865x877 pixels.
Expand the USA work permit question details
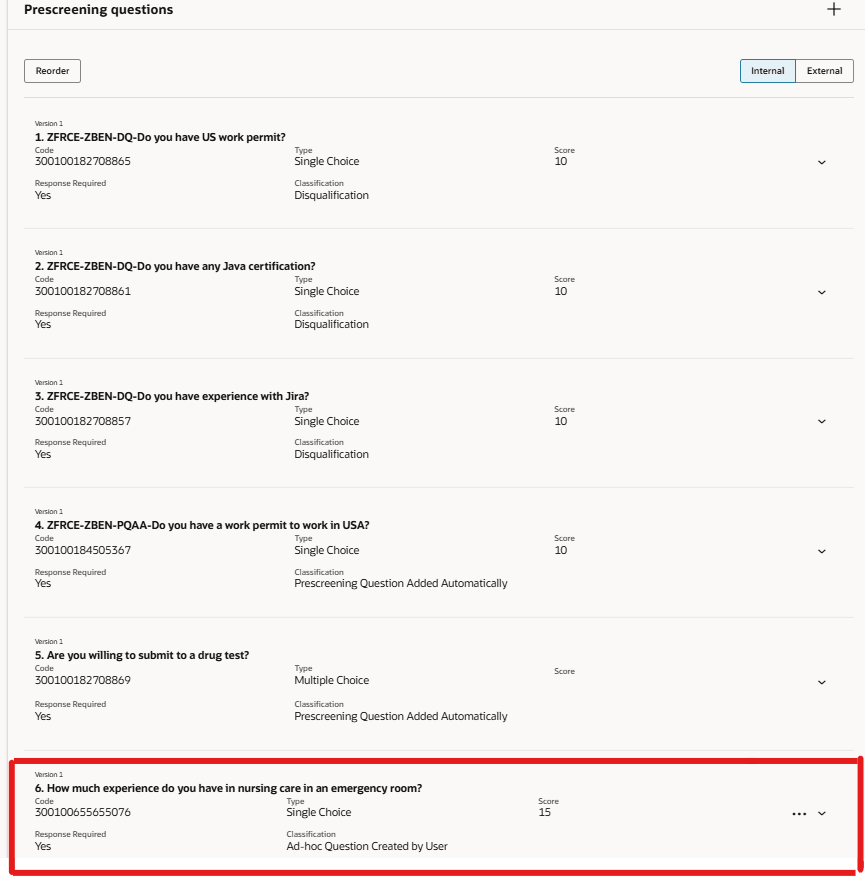tap(821, 550)
